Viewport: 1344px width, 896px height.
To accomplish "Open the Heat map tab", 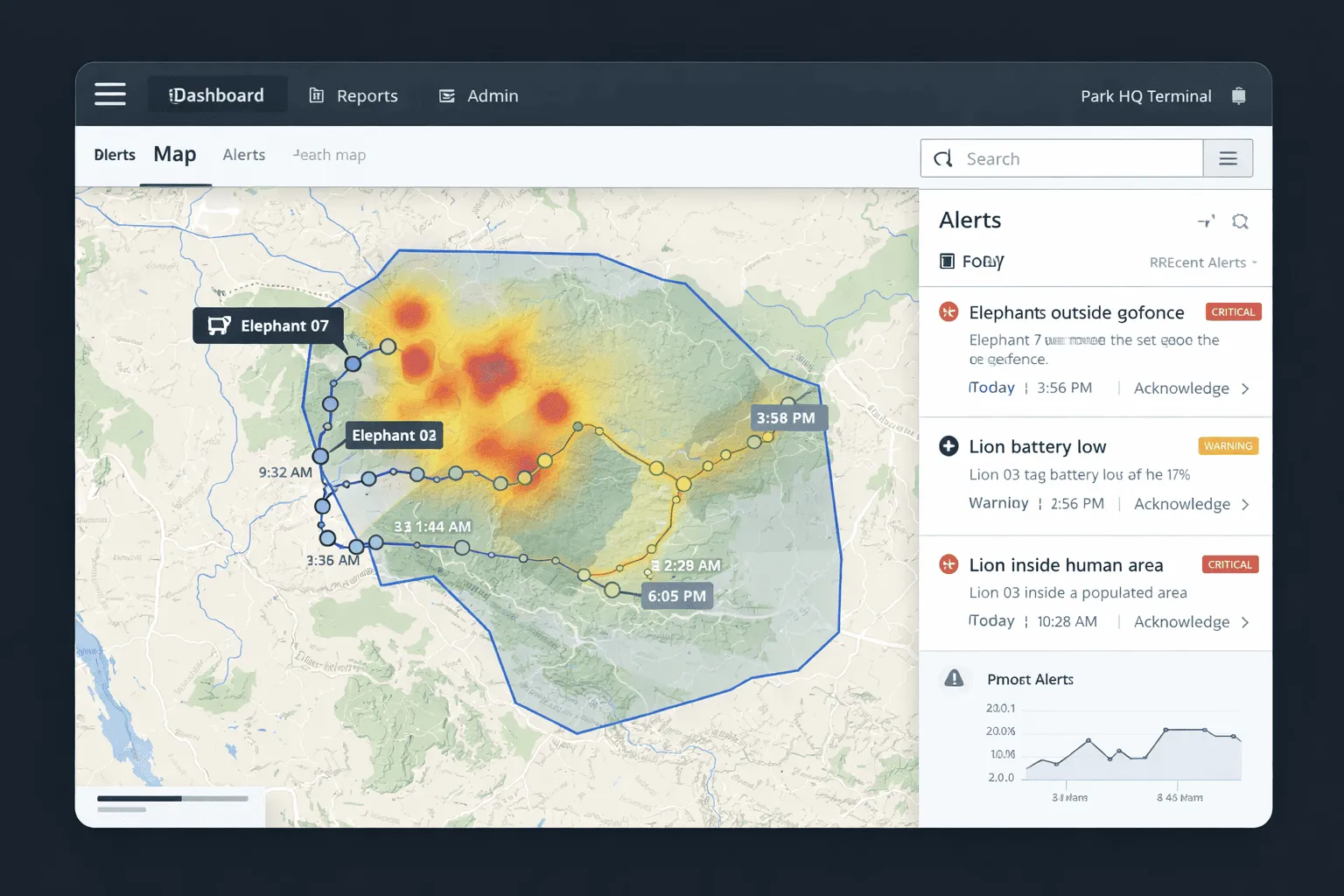I will pos(329,155).
